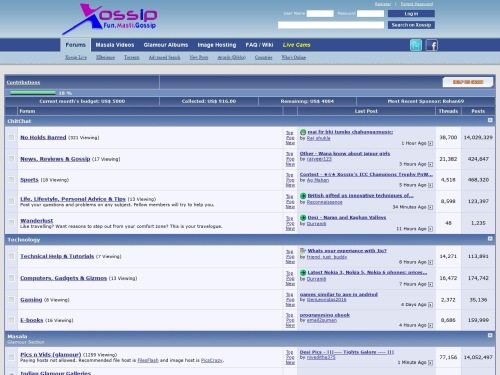Open the New Posts sub-menu link
This screenshot has height=375, width=500.
(199, 57)
